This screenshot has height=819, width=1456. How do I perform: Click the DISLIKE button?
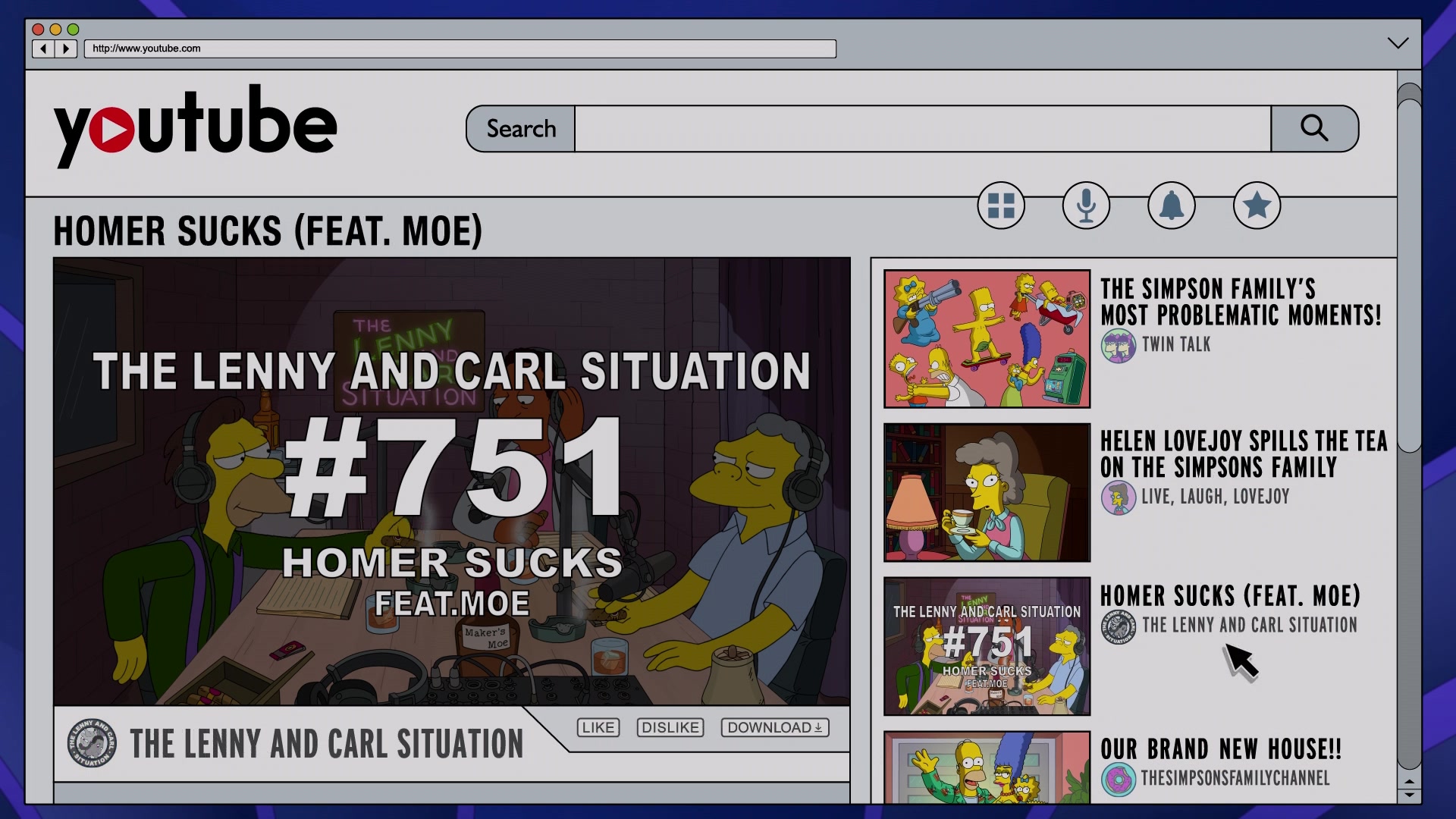(x=670, y=727)
